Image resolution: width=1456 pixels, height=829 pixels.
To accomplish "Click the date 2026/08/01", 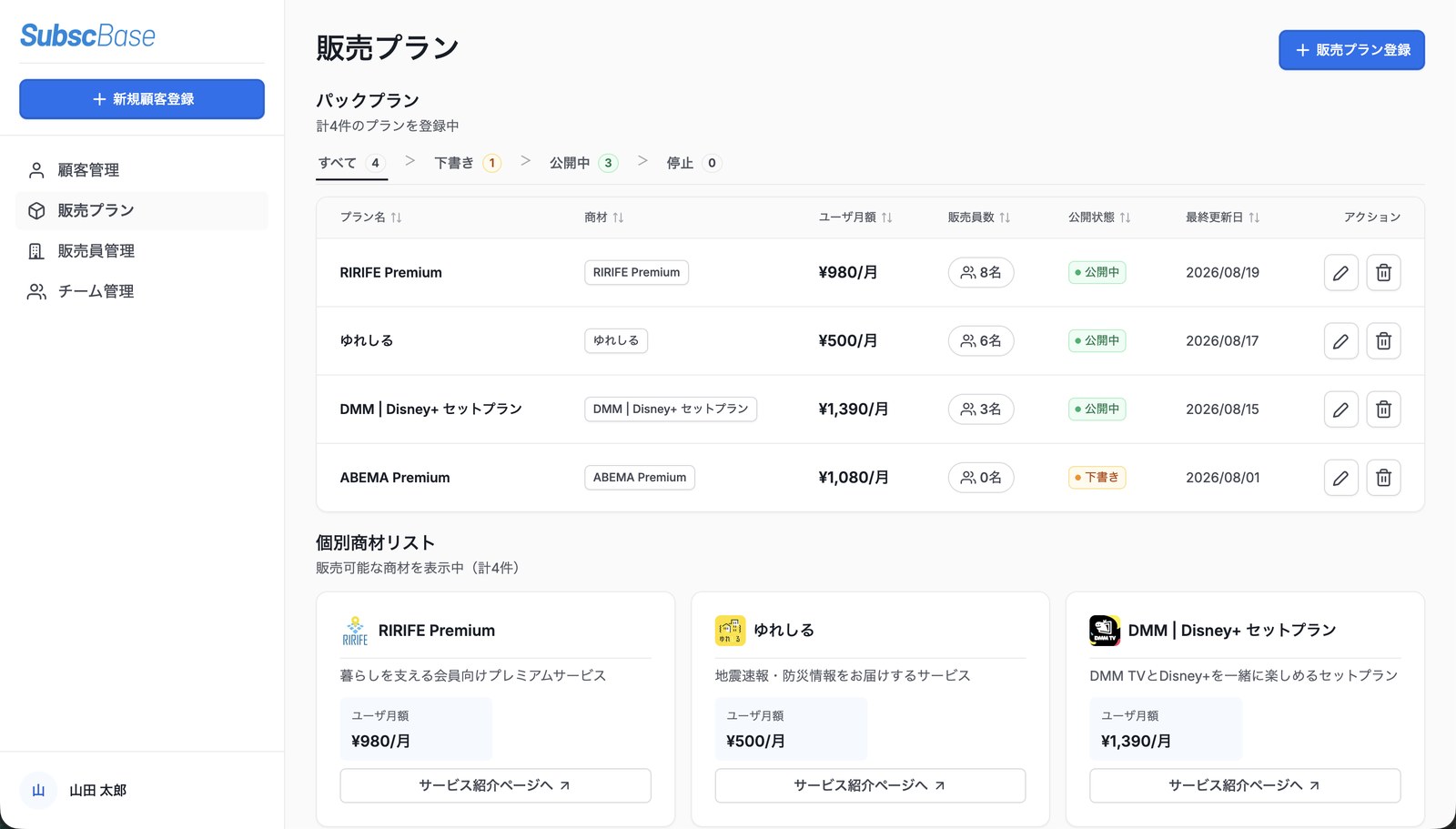I will (x=1222, y=477).
